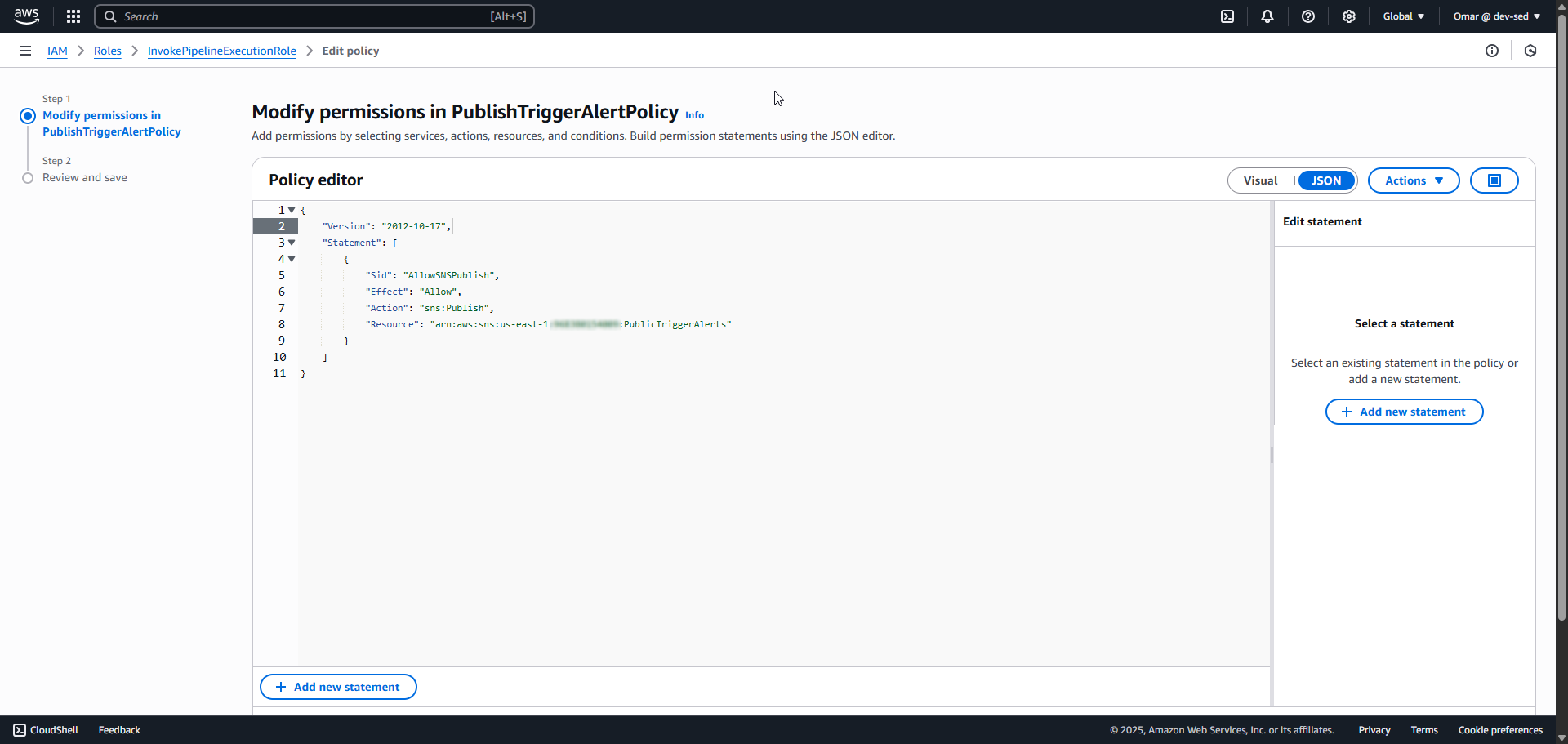
Task: Click the Modify permissions in PublishTriggerAlertPolicy step link
Action: [112, 123]
